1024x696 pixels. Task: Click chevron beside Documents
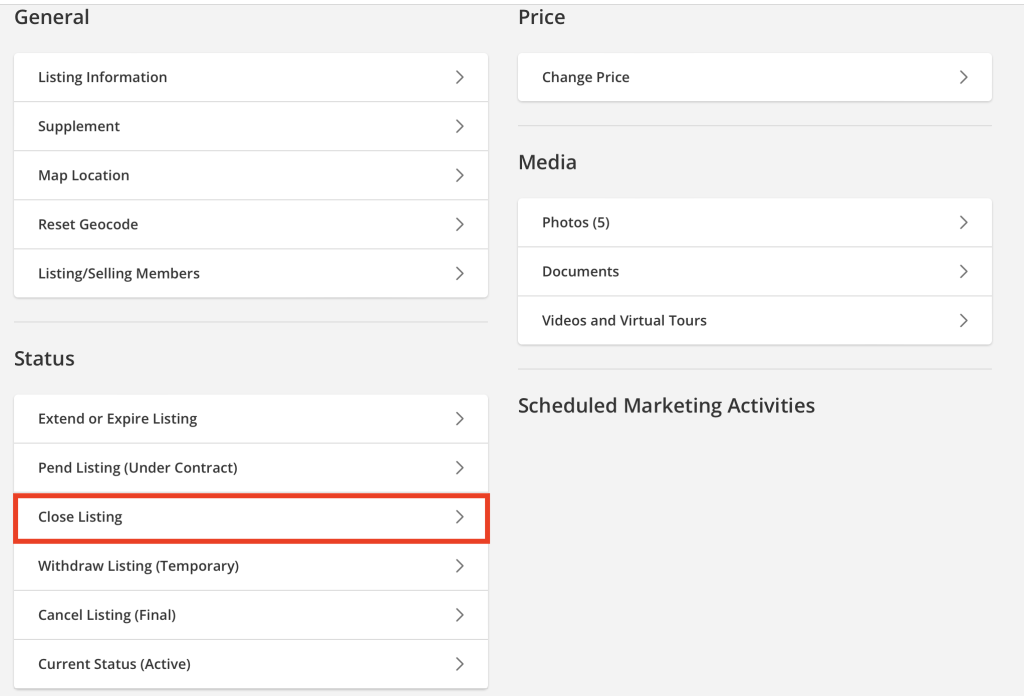(x=964, y=271)
